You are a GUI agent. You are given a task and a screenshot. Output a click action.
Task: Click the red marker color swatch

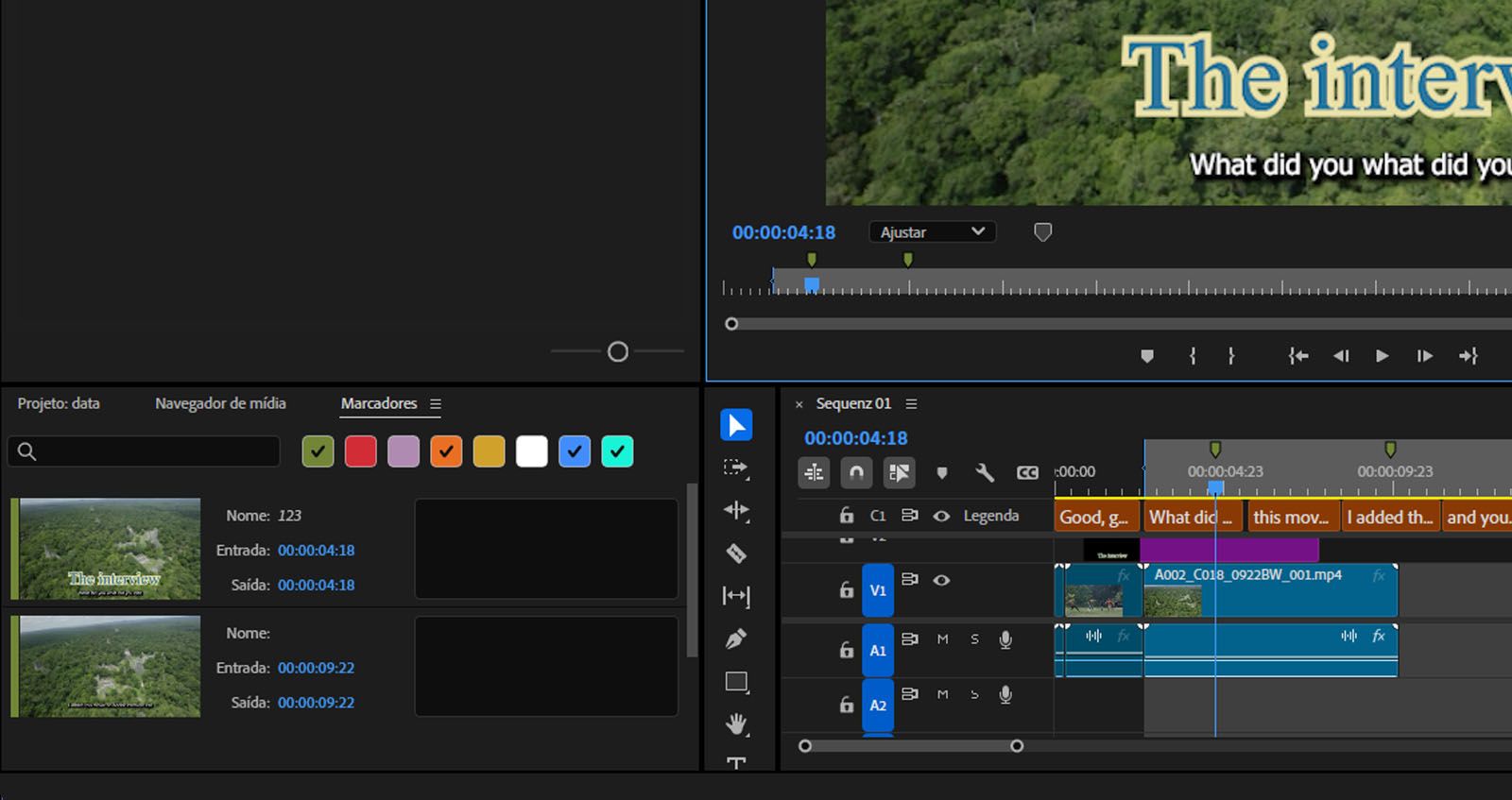click(x=361, y=451)
